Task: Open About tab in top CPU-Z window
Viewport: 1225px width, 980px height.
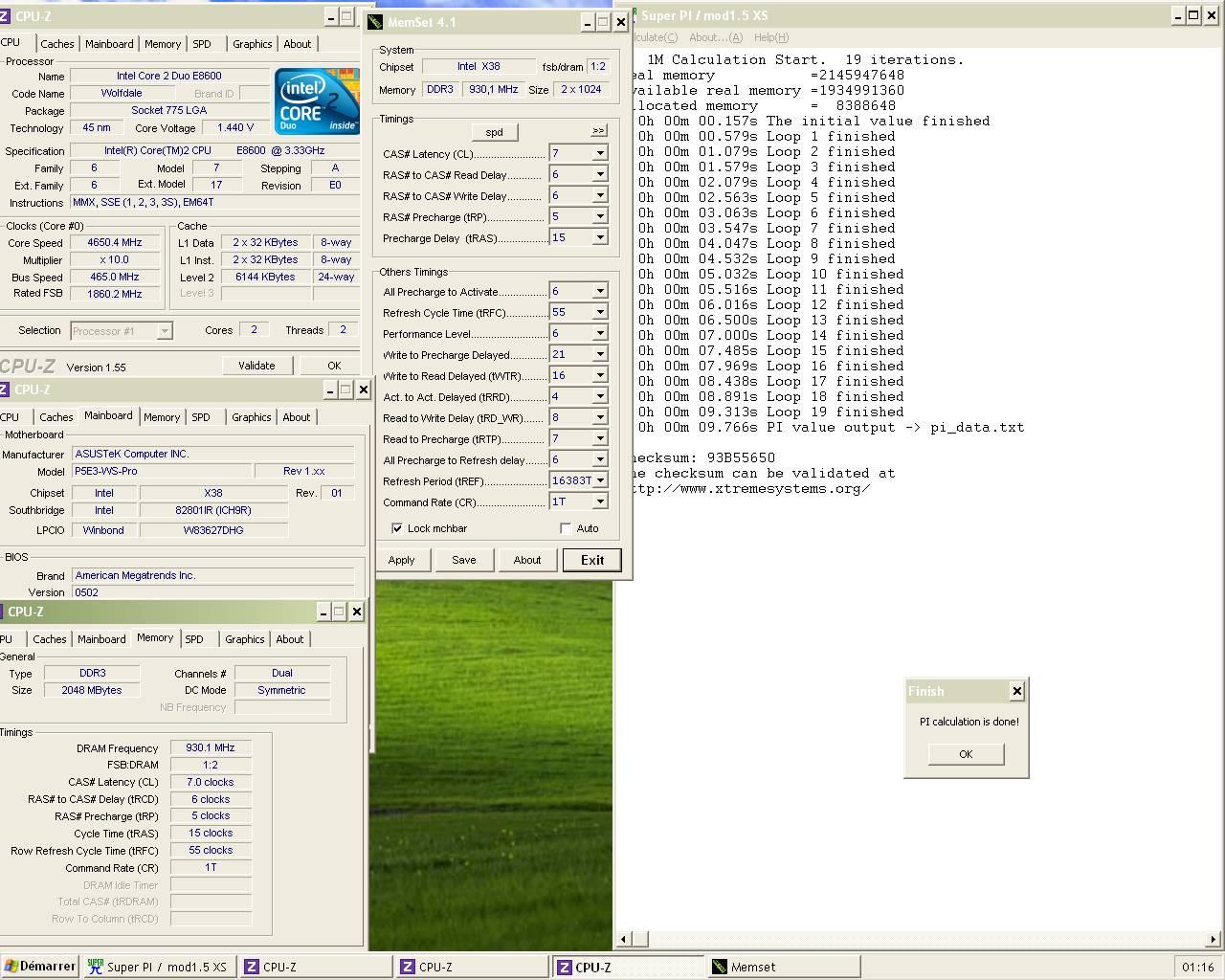Action: coord(297,44)
